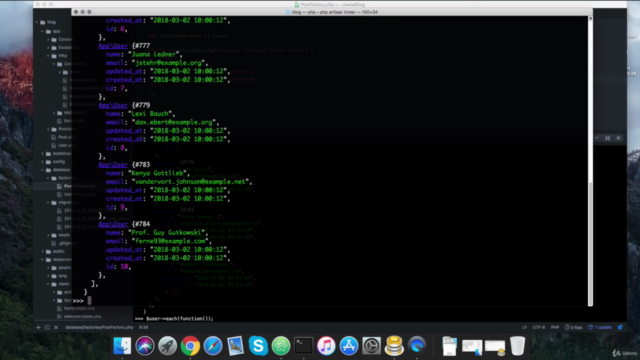Image resolution: width=640 pixels, height=360 pixels.
Task: Open Google Chrome from the dock
Action: click(x=190, y=346)
